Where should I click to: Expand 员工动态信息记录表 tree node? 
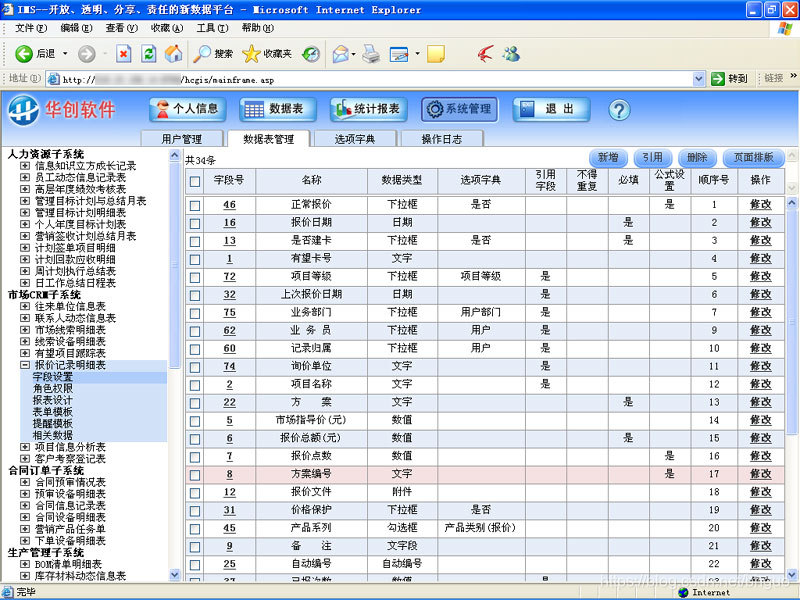coord(24,178)
